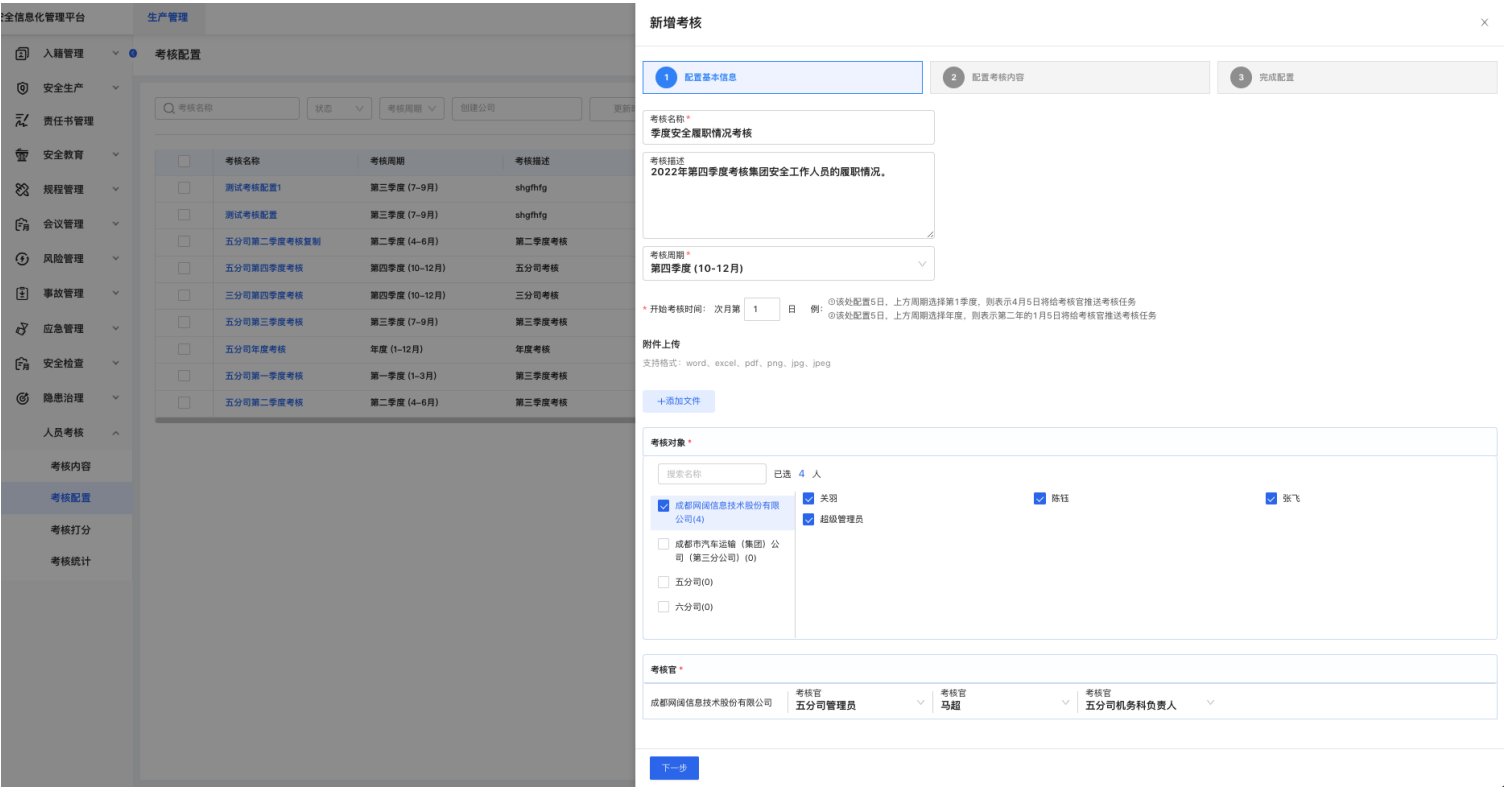Check the 五分司(0) company checkbox

tap(663, 582)
